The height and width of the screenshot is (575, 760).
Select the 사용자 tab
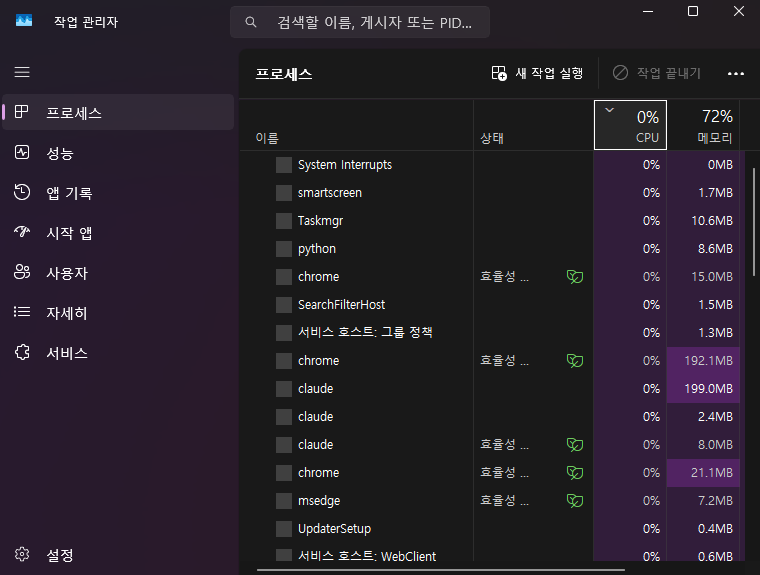click(118, 273)
